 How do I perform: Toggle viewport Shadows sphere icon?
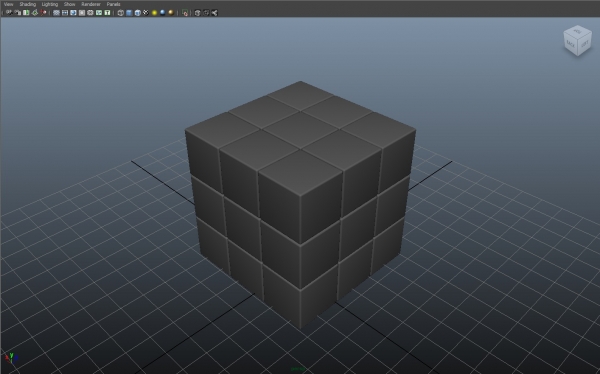point(163,13)
